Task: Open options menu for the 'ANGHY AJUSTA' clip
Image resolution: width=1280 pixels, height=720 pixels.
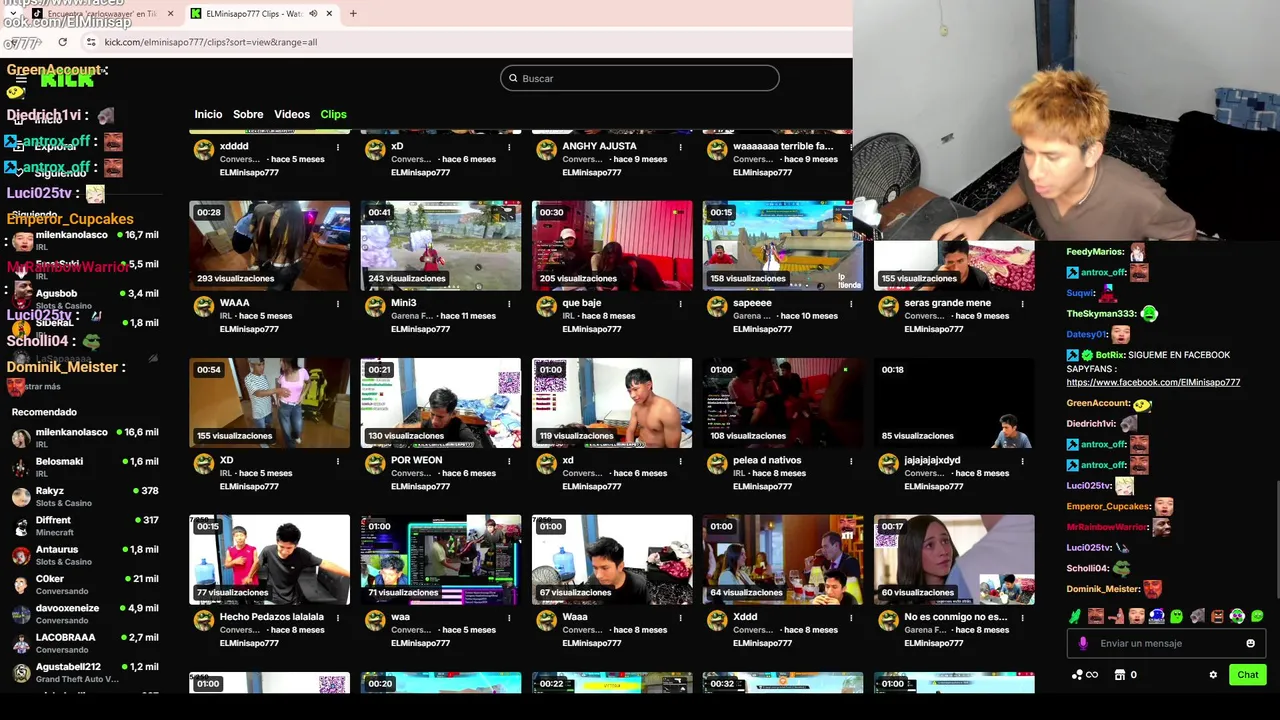Action: [x=680, y=147]
